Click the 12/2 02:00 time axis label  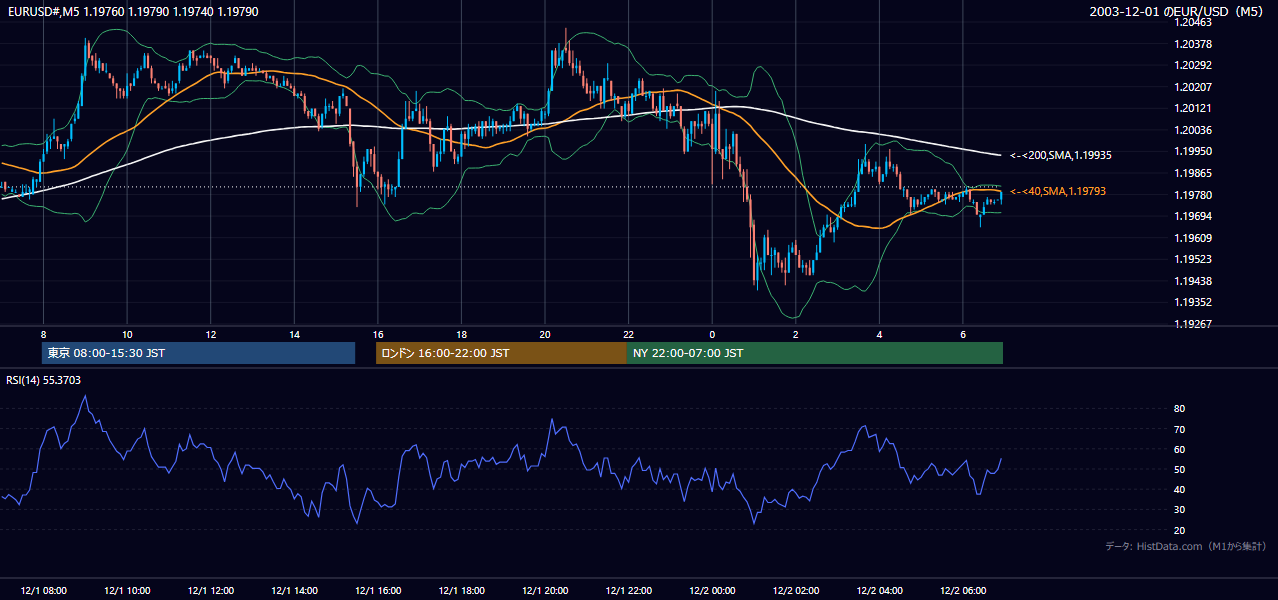click(796, 591)
